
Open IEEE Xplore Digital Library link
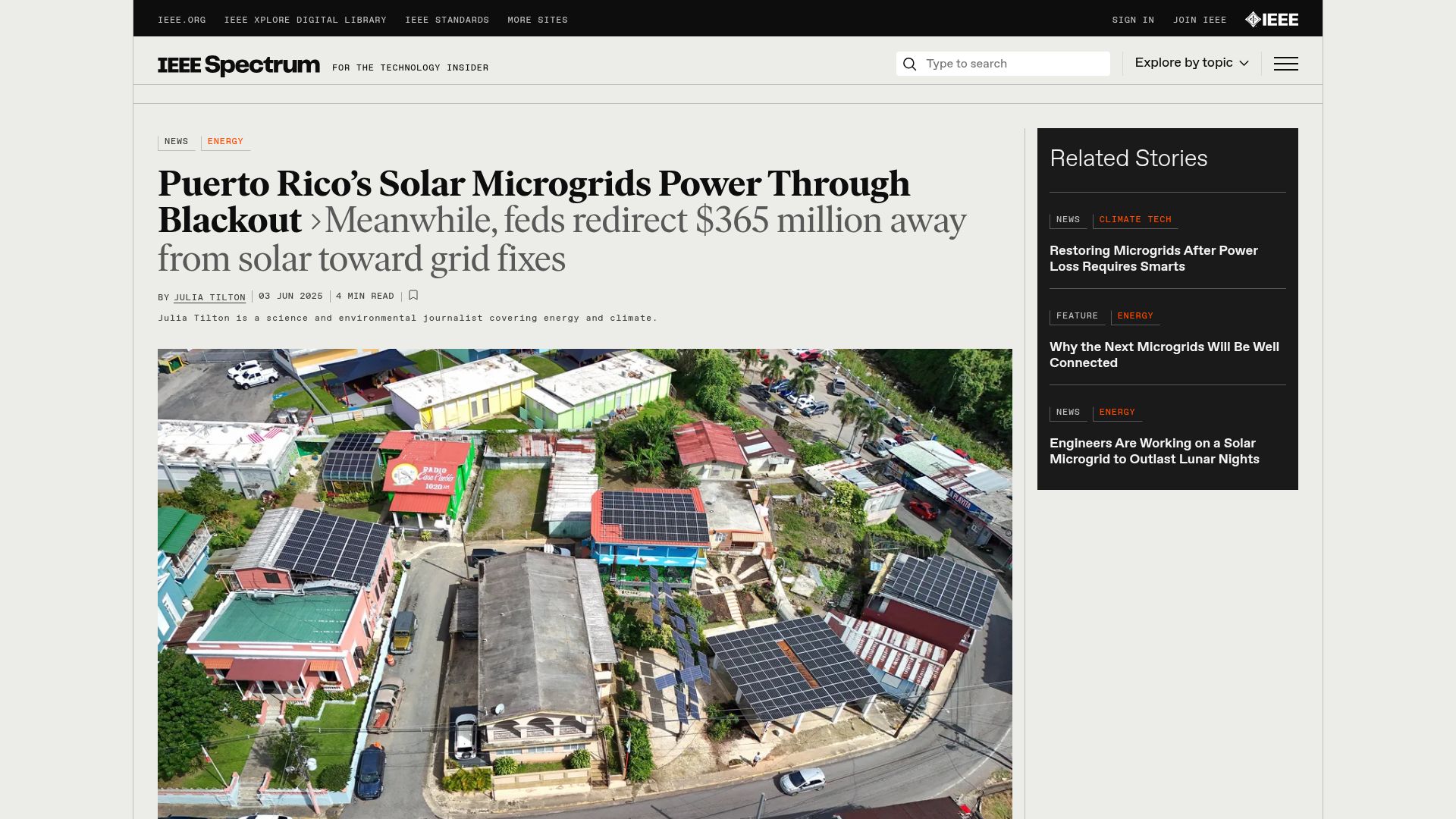point(306,20)
